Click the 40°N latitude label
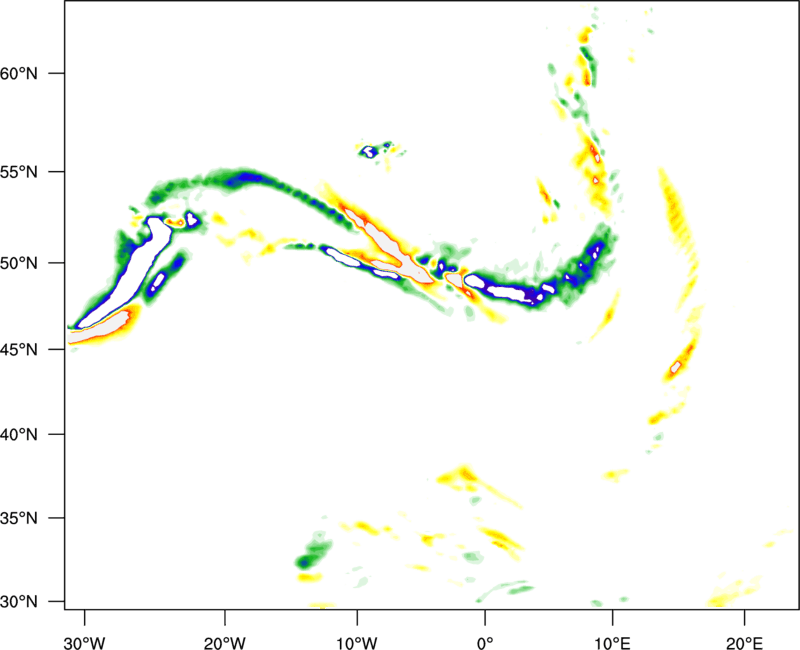Viewport: 800px width, 650px height. tap(19, 435)
